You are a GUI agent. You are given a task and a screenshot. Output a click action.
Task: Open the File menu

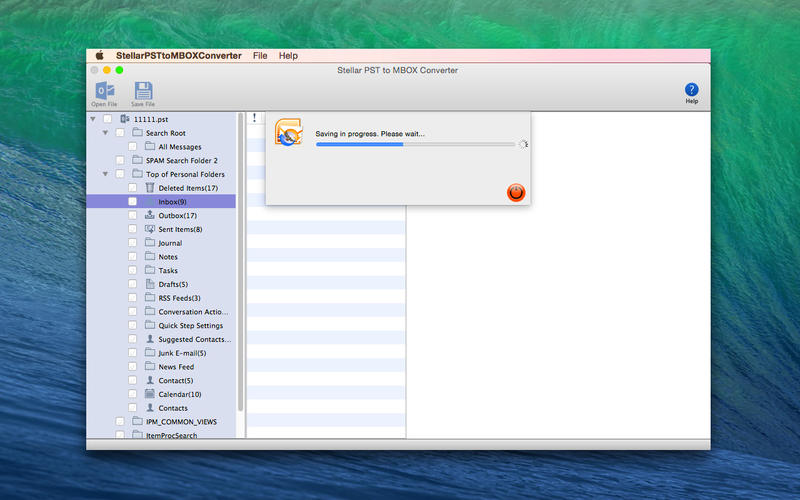coord(260,56)
